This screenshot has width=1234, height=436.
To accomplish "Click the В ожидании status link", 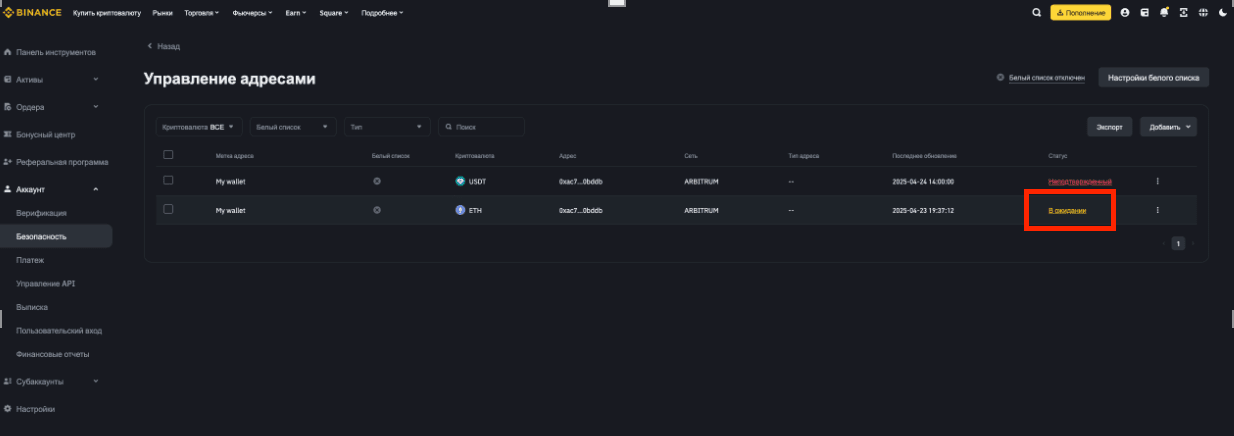I will [1067, 210].
